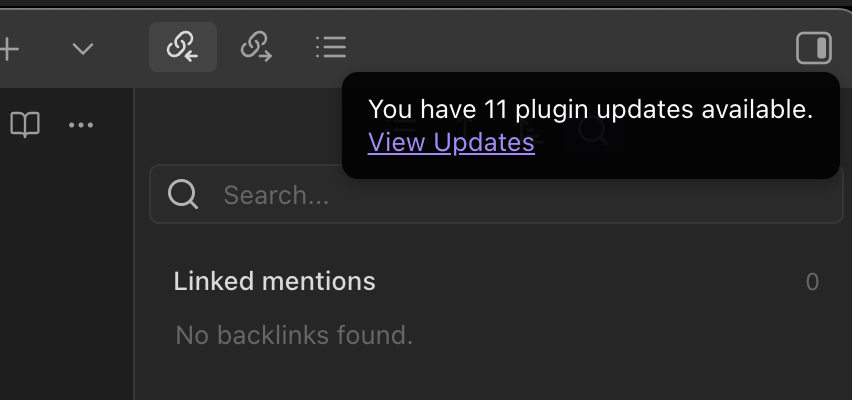Click dimmed search icon behind notification
Viewport: 852px width, 400px height.
click(594, 130)
